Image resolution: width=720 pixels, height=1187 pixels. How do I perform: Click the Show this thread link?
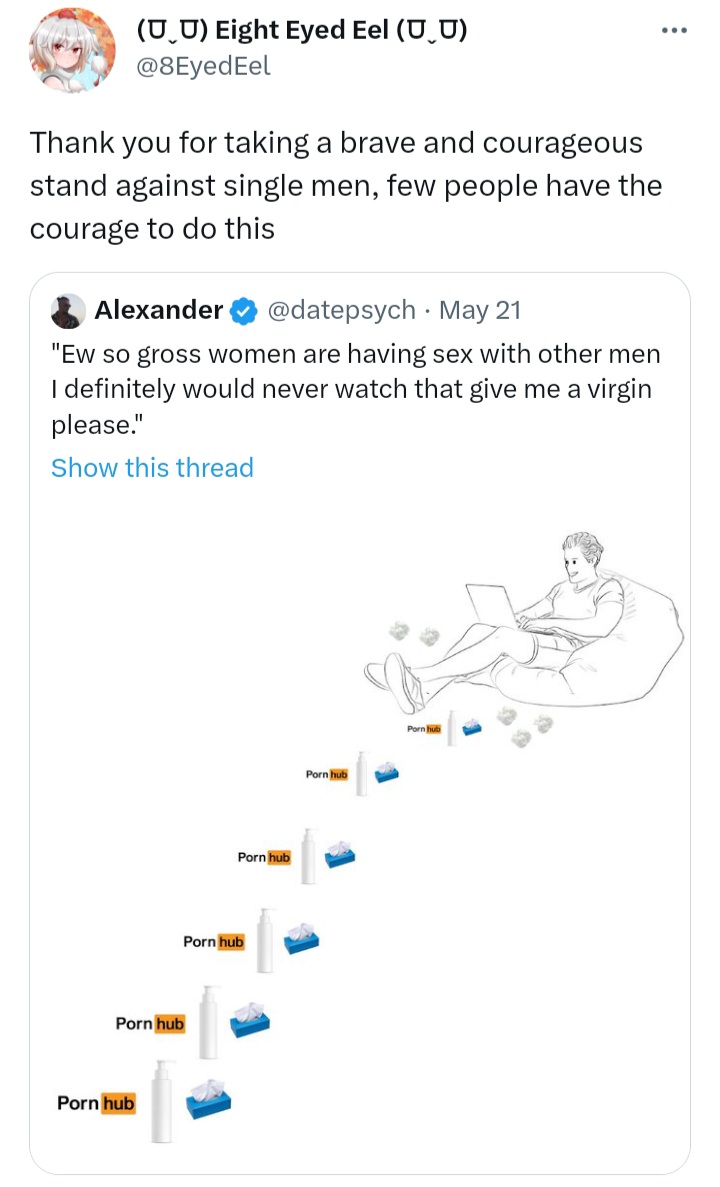click(x=152, y=468)
